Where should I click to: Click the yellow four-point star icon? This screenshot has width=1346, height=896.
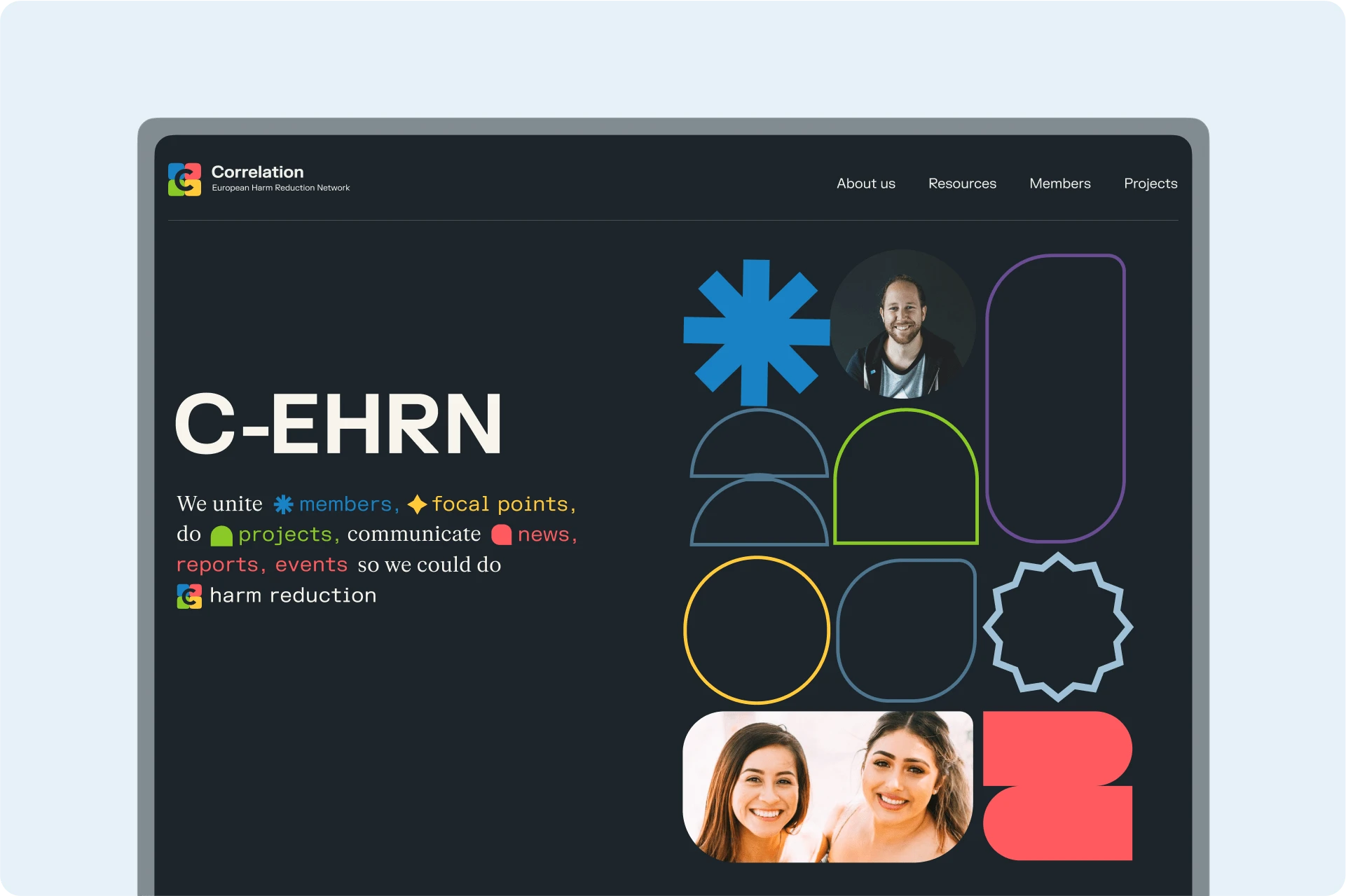[417, 504]
